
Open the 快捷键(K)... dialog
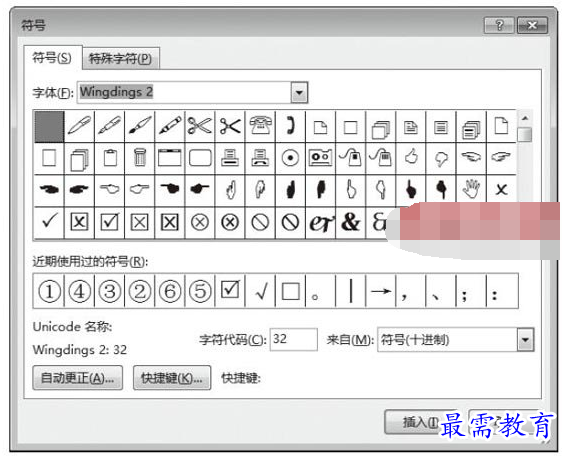pos(172,377)
